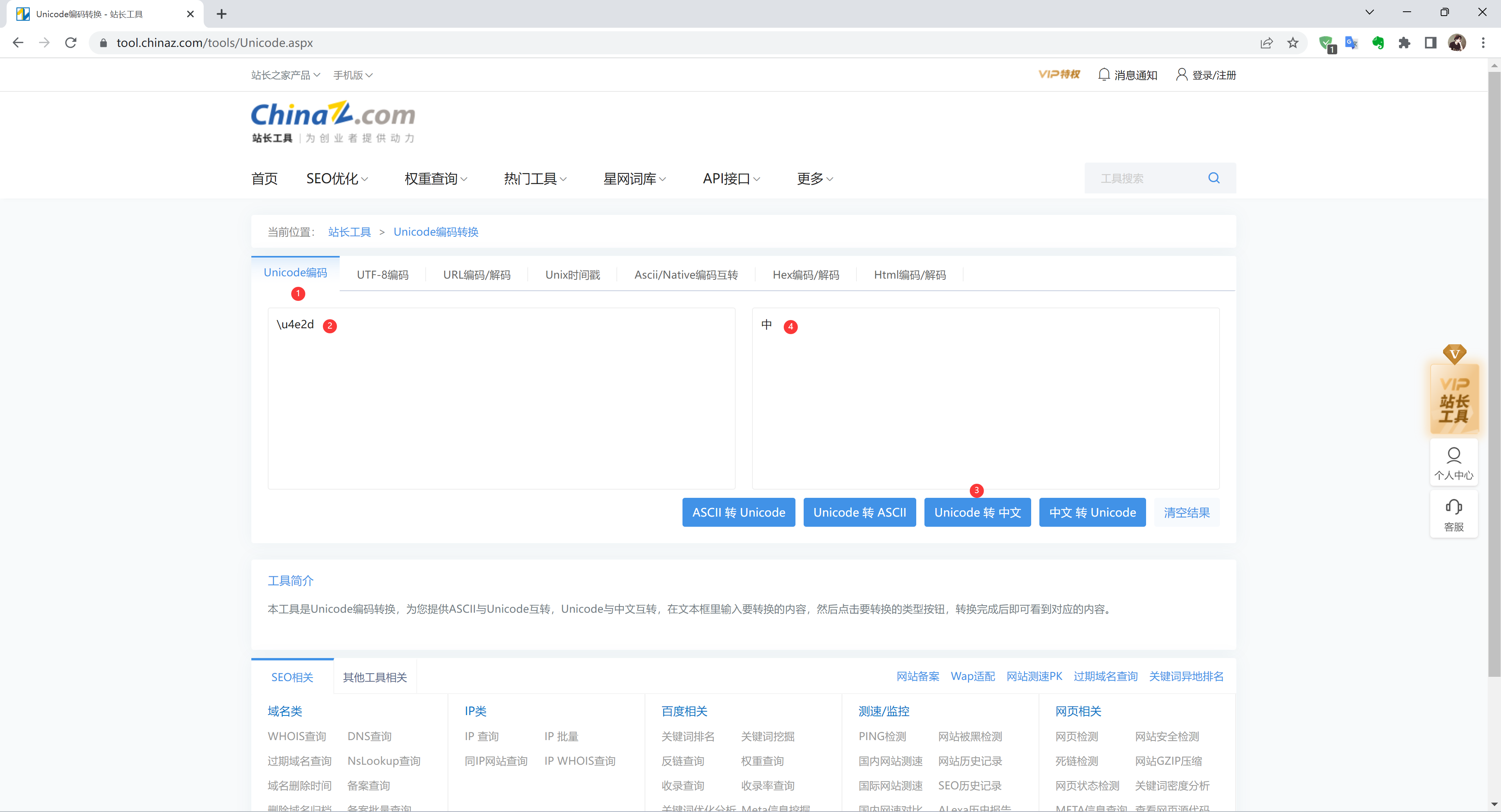Click the Unicode 转 ASCII button
This screenshot has height=812, width=1501.
(860, 512)
